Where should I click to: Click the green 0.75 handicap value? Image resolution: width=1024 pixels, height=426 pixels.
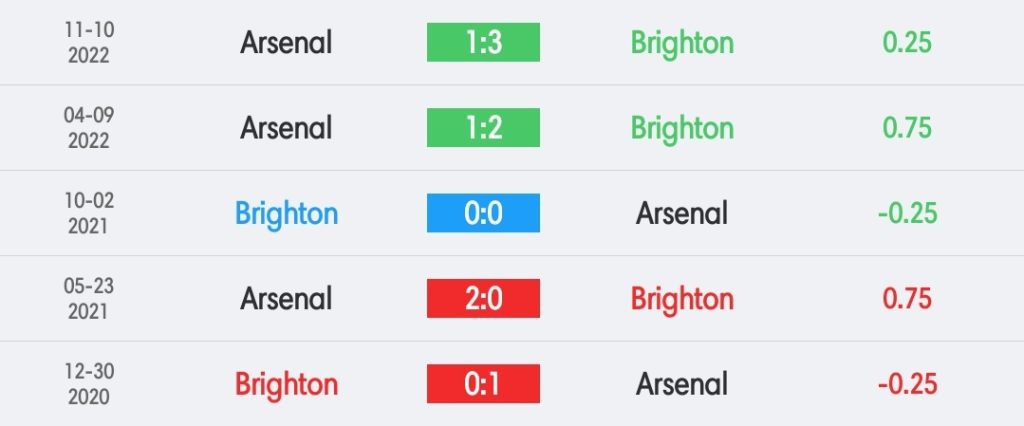(x=907, y=128)
